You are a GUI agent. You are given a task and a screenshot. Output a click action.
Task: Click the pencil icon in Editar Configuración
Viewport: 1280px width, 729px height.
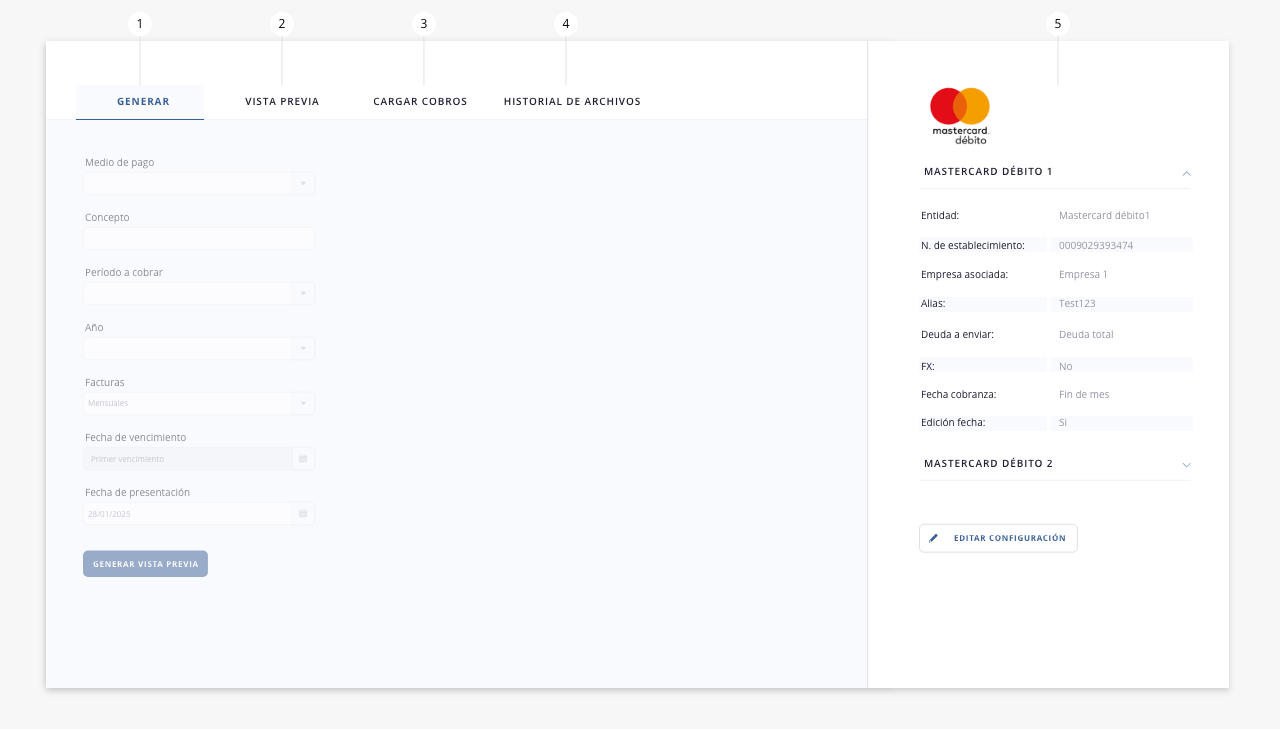click(934, 538)
